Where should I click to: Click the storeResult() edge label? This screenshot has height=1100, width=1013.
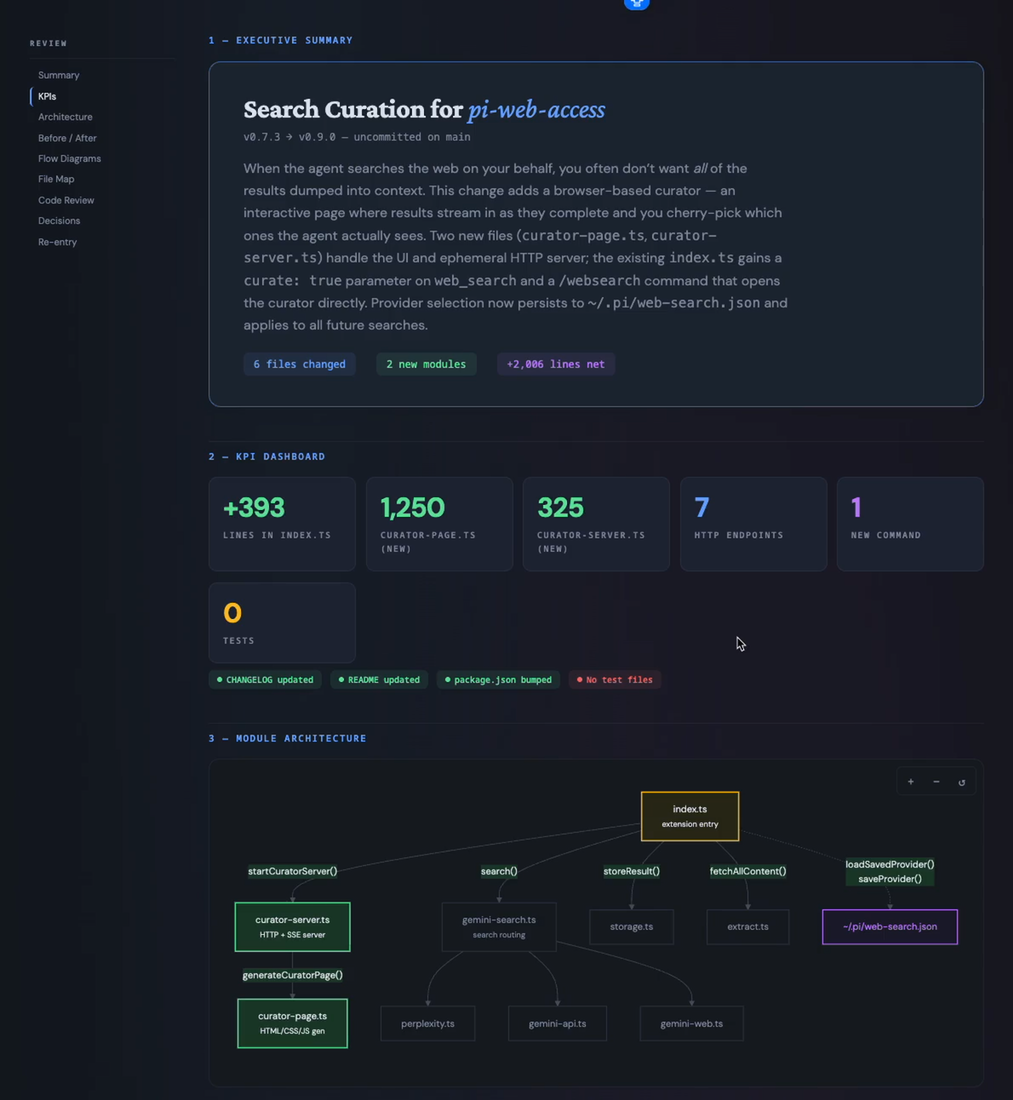click(631, 871)
